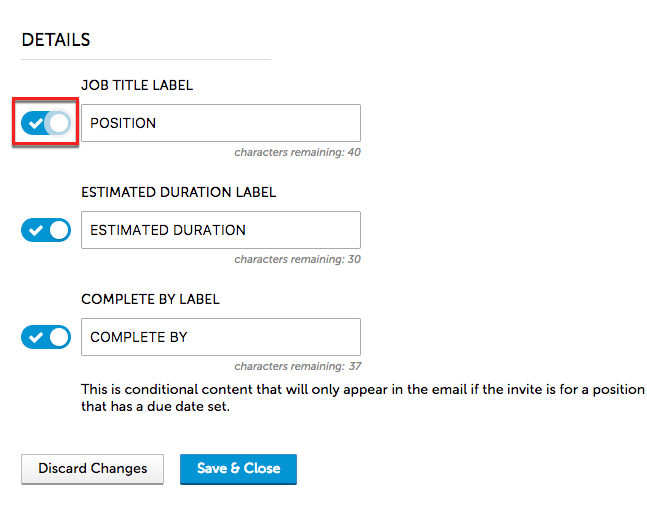The image size is (647, 516).
Task: Click the COMPLETE BY LABEL caption
Action: click(150, 299)
